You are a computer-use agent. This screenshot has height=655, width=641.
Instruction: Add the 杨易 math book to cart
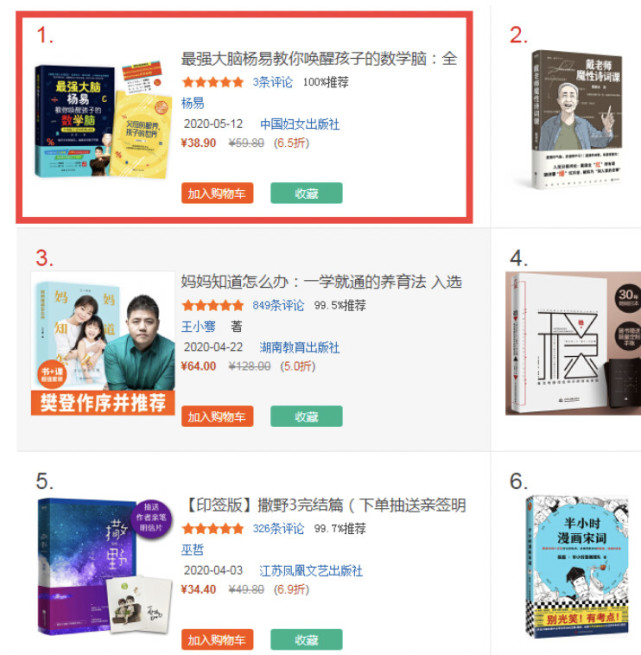217,193
